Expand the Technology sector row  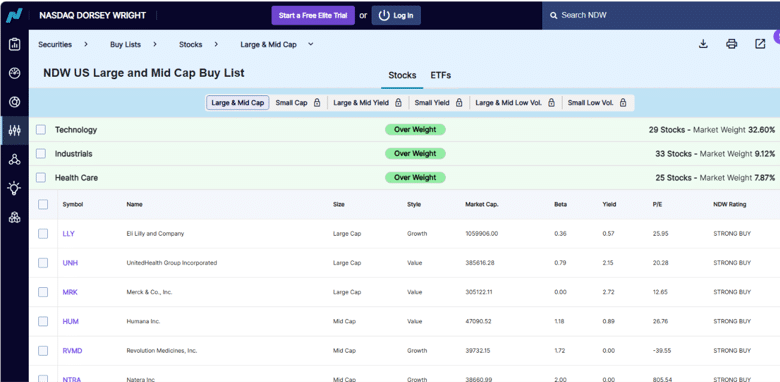[x=404, y=130]
